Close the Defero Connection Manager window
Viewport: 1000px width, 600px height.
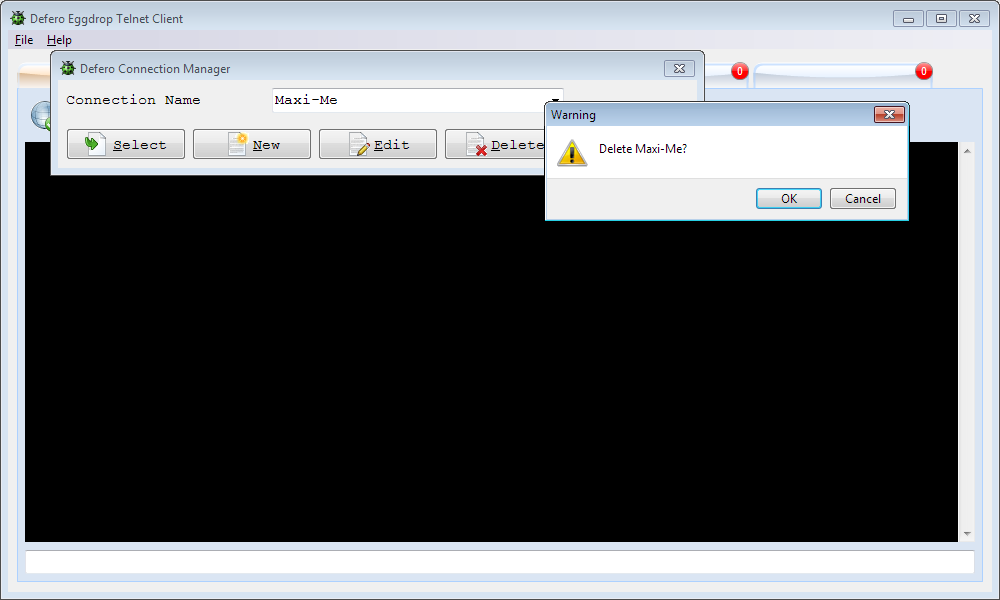pos(679,68)
